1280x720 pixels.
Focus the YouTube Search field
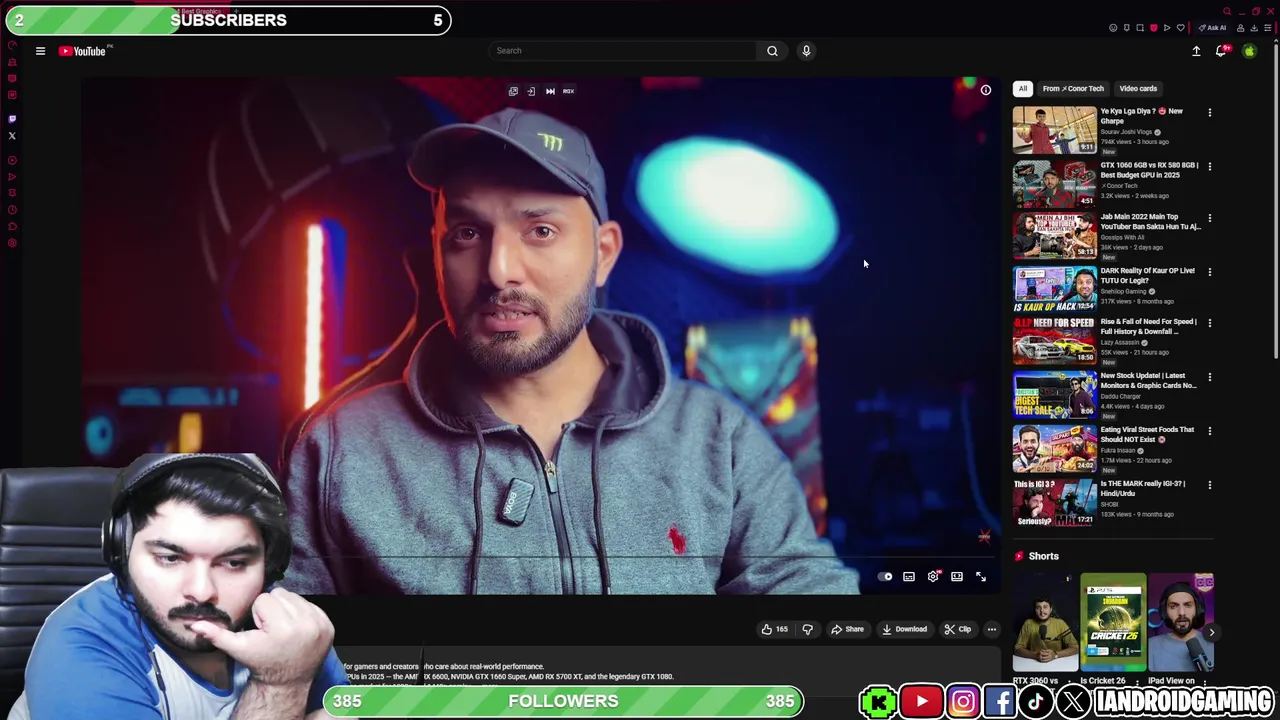[623, 50]
